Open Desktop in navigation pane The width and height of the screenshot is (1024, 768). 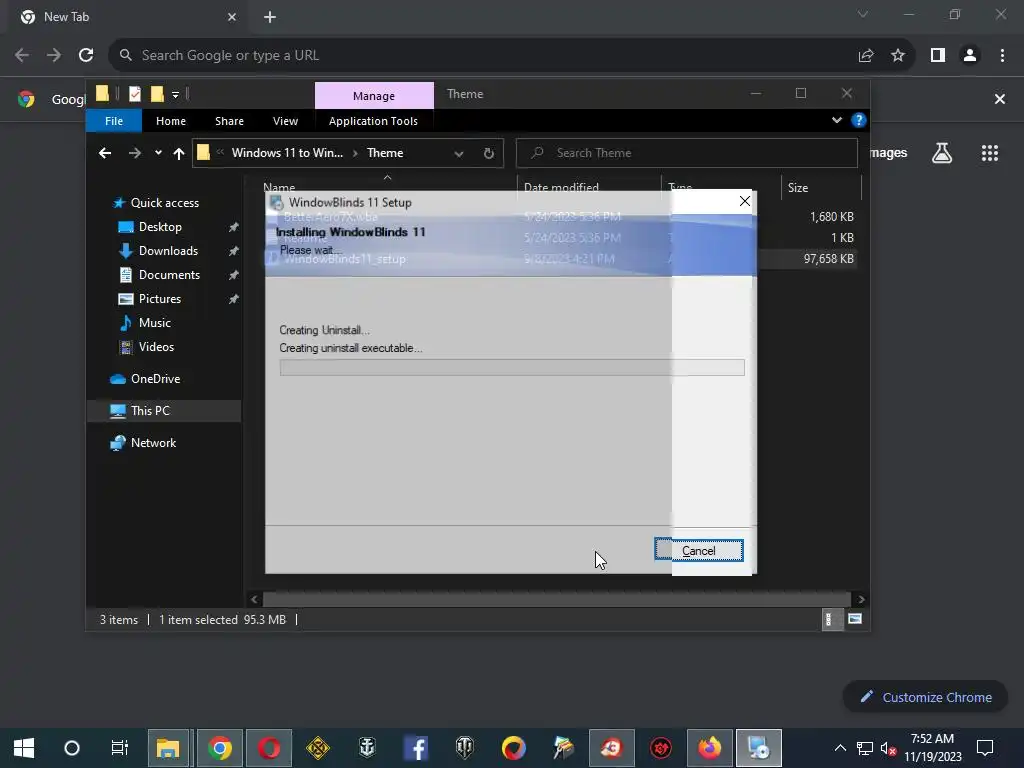(x=160, y=227)
